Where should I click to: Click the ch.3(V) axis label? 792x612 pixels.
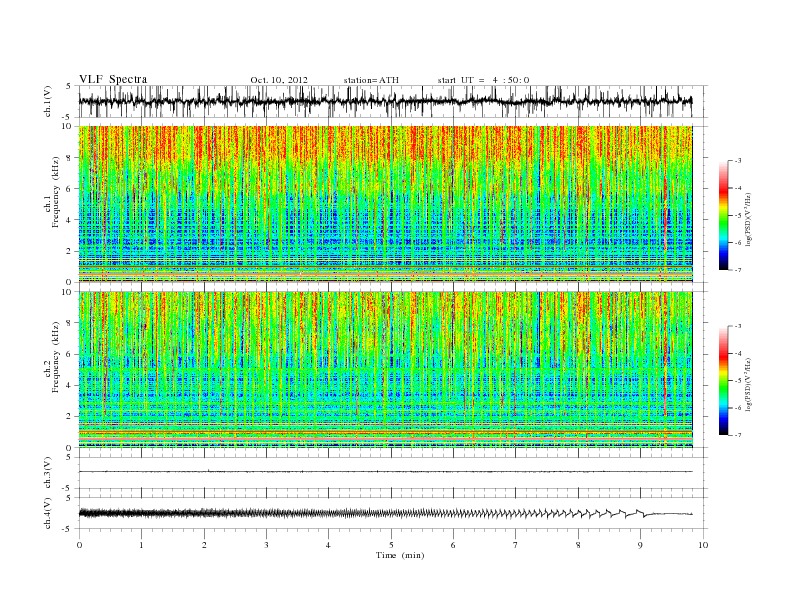pos(48,473)
